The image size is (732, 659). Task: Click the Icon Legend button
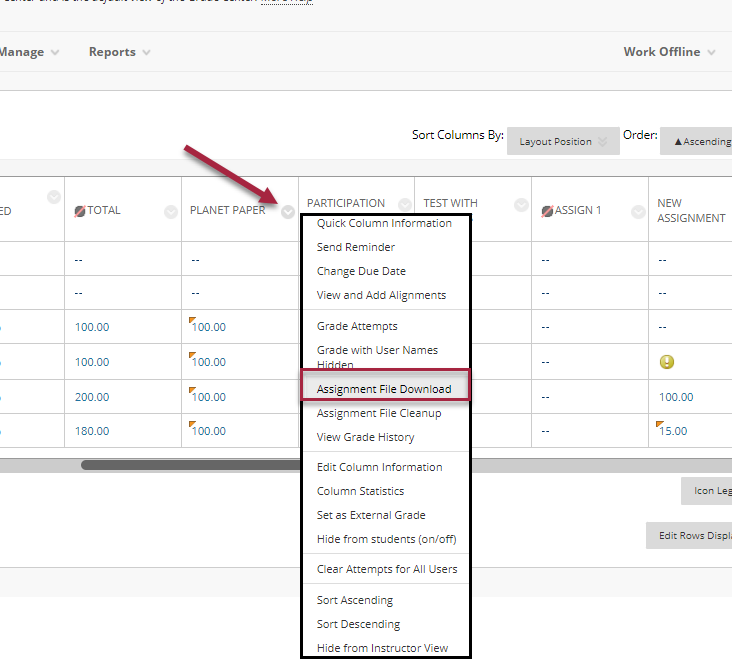[706, 491]
